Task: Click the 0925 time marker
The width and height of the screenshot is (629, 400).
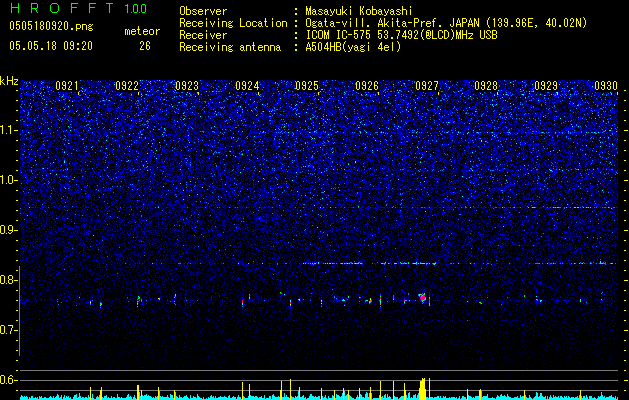Action: click(306, 86)
